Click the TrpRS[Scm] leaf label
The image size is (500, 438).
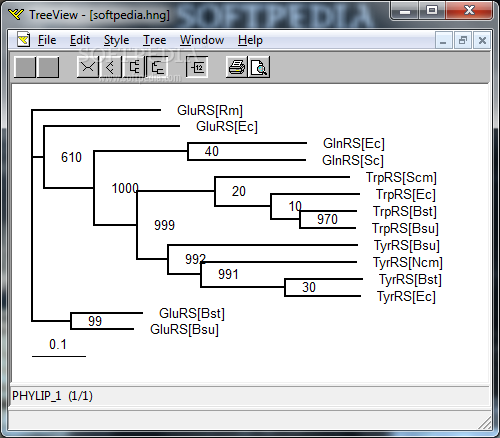point(401,178)
